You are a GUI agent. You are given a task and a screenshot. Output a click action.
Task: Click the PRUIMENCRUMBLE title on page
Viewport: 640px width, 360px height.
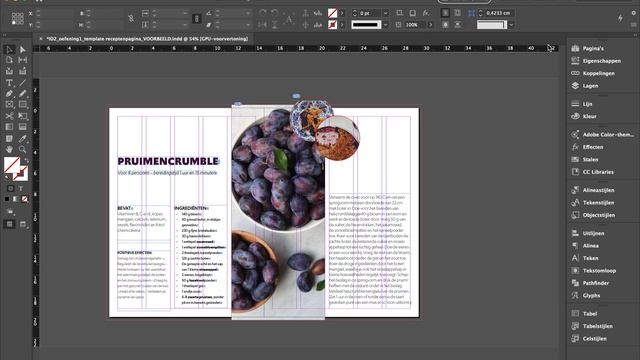[168, 161]
